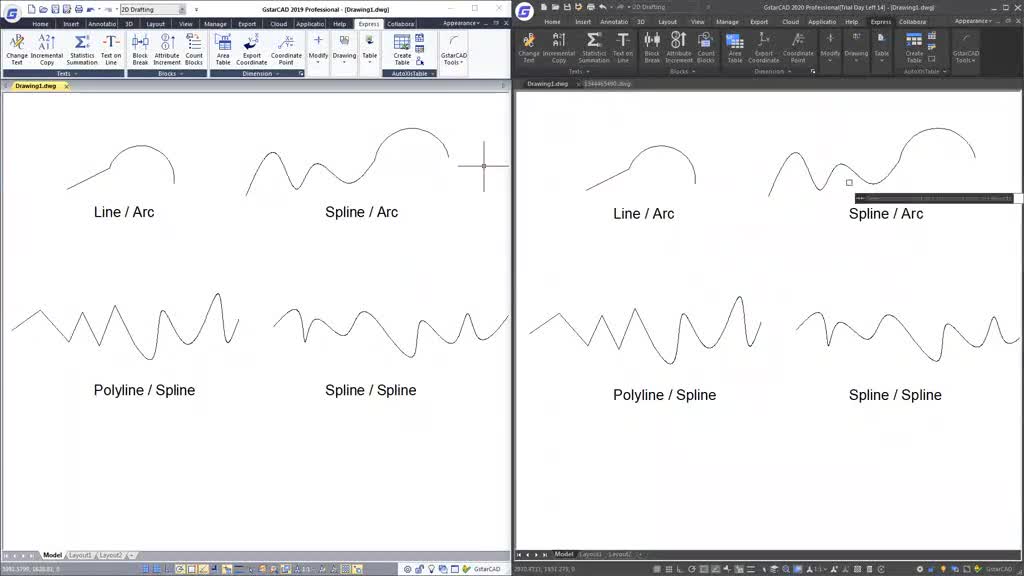The width and height of the screenshot is (1024, 576).
Task: Click Change Text in GstarCAD 2019 window
Action: click(x=17, y=50)
